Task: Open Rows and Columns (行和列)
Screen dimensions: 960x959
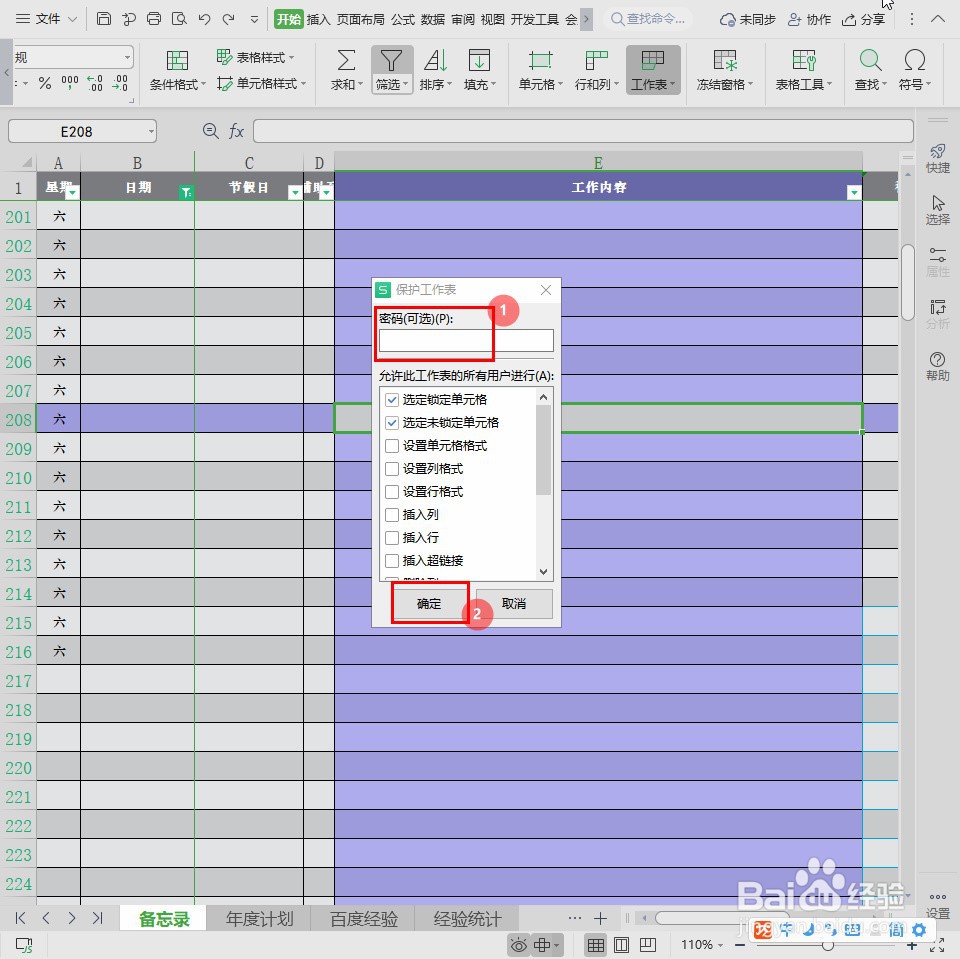Action: (596, 71)
